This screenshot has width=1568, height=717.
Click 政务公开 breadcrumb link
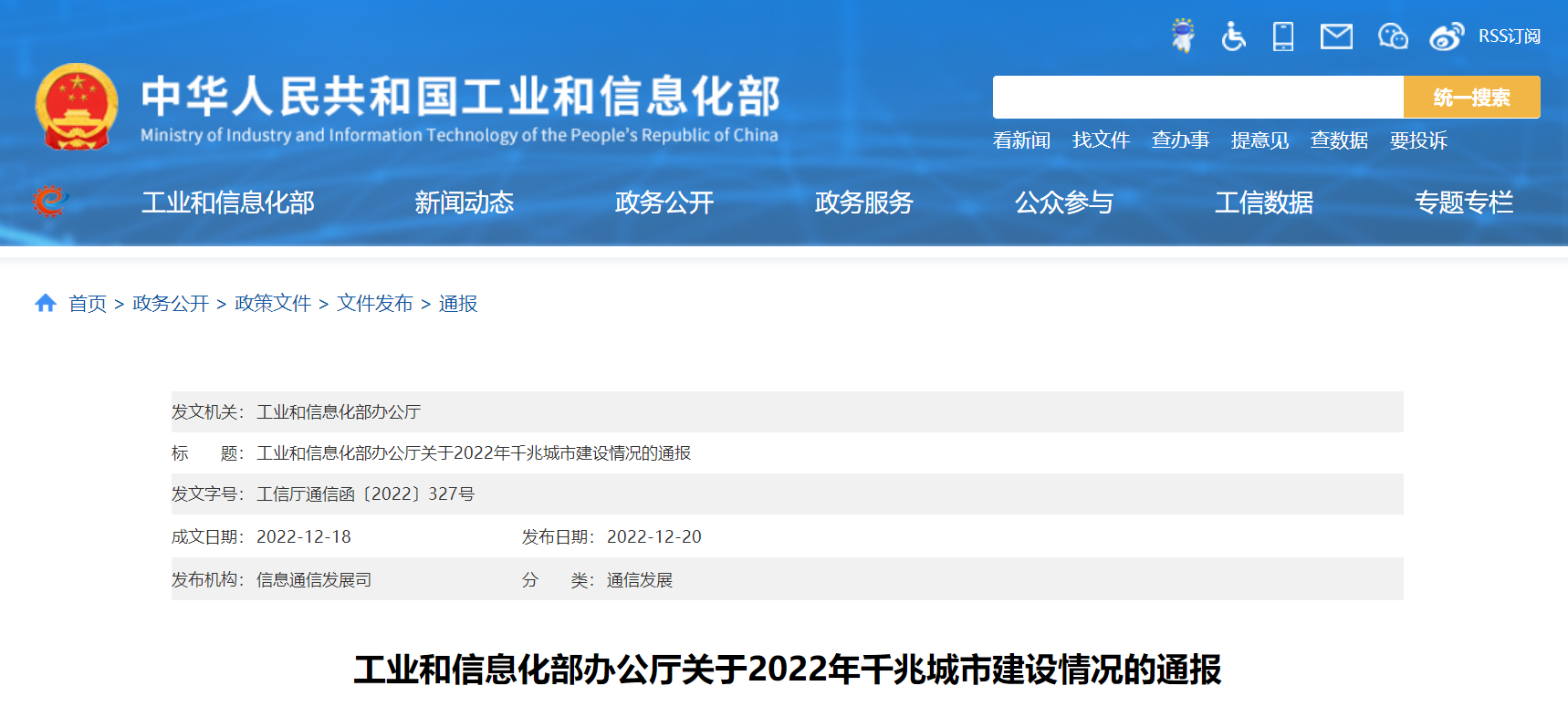[171, 304]
